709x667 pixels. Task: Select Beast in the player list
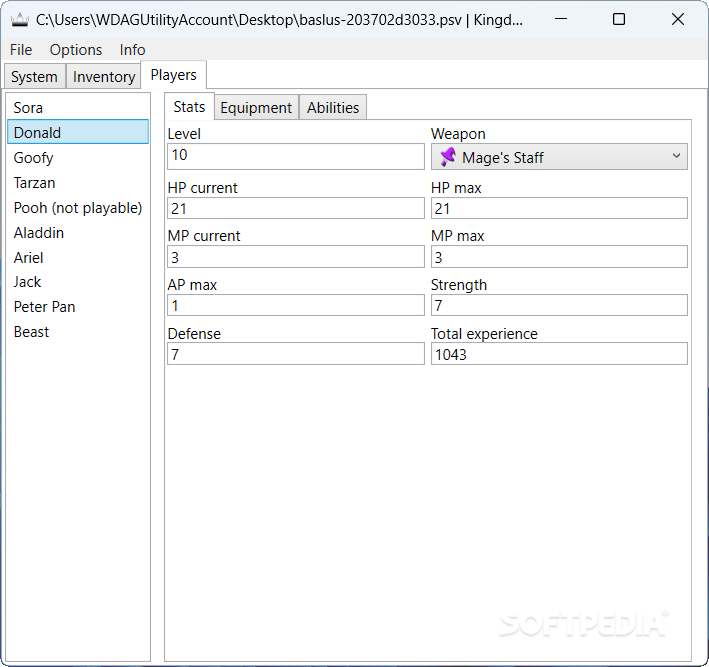click(x=78, y=331)
